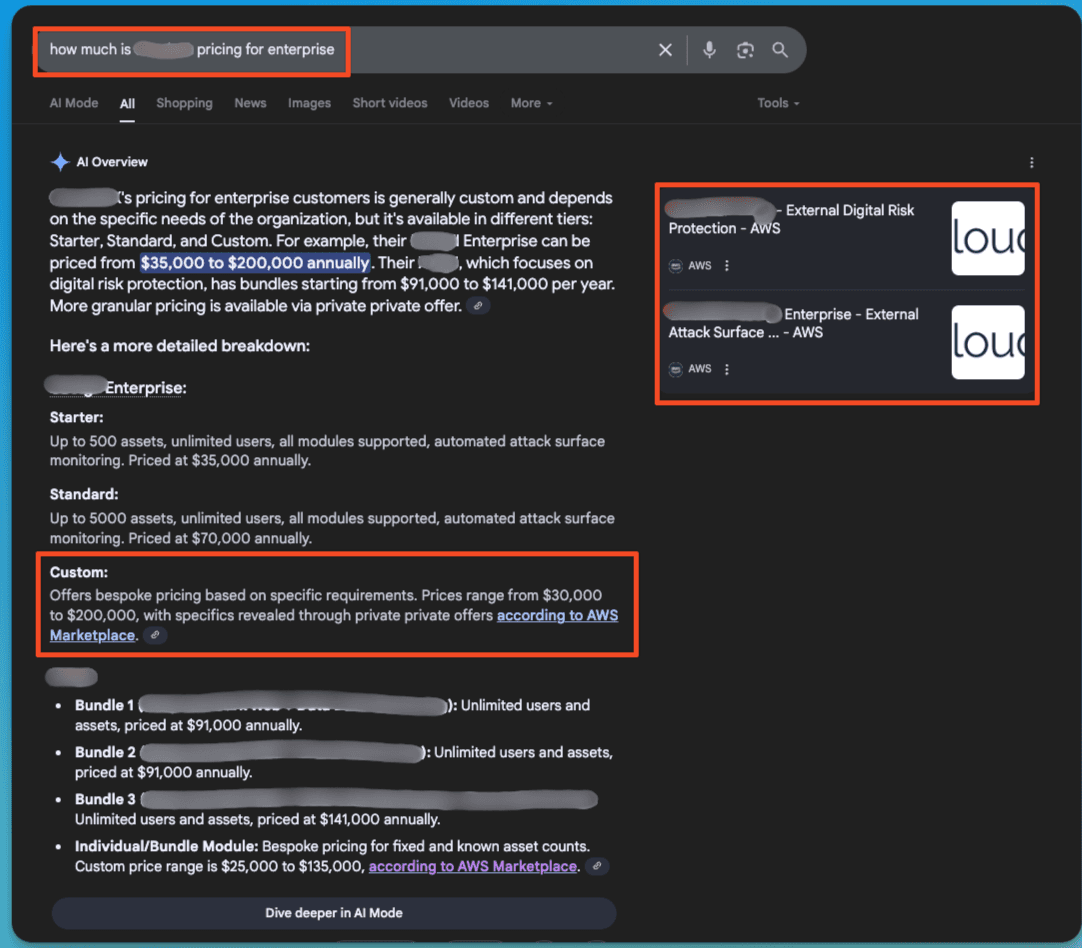Screen dimensions: 1082x948
Task: Open the Shopping tab
Action: [184, 103]
